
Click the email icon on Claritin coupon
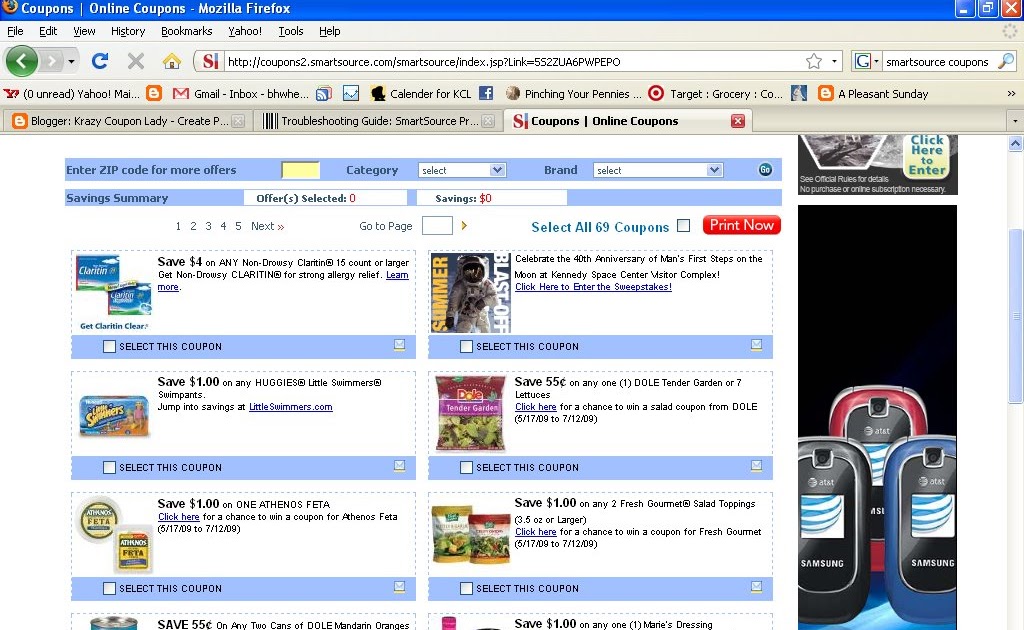399,345
